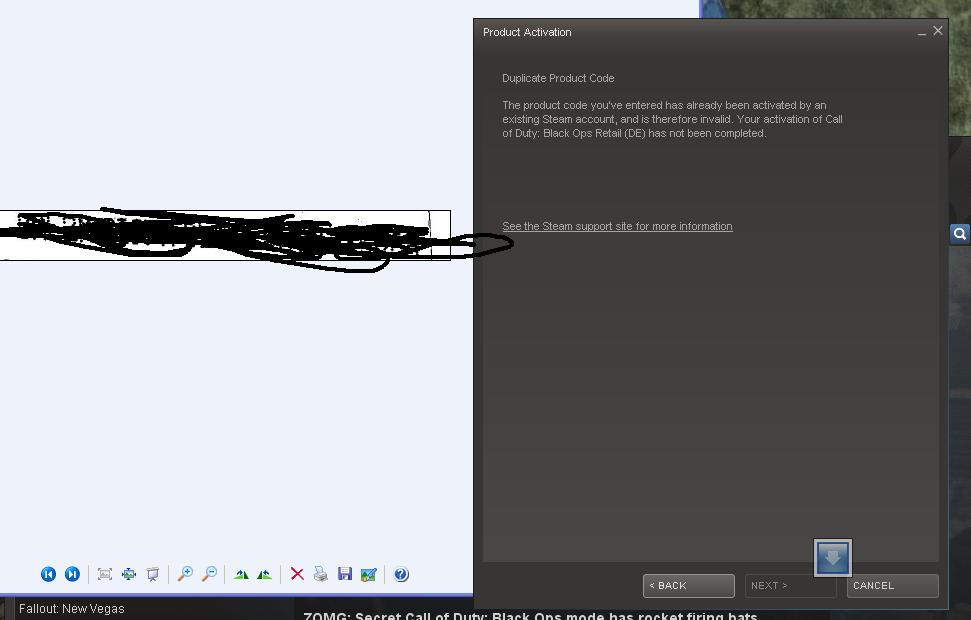The width and height of the screenshot is (971, 620).
Task: Minimize the Product Activation dialog
Action: pos(921,32)
